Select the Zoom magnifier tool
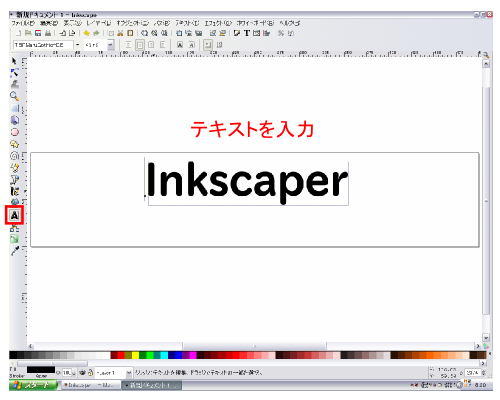The image size is (500, 400). pos(14,96)
